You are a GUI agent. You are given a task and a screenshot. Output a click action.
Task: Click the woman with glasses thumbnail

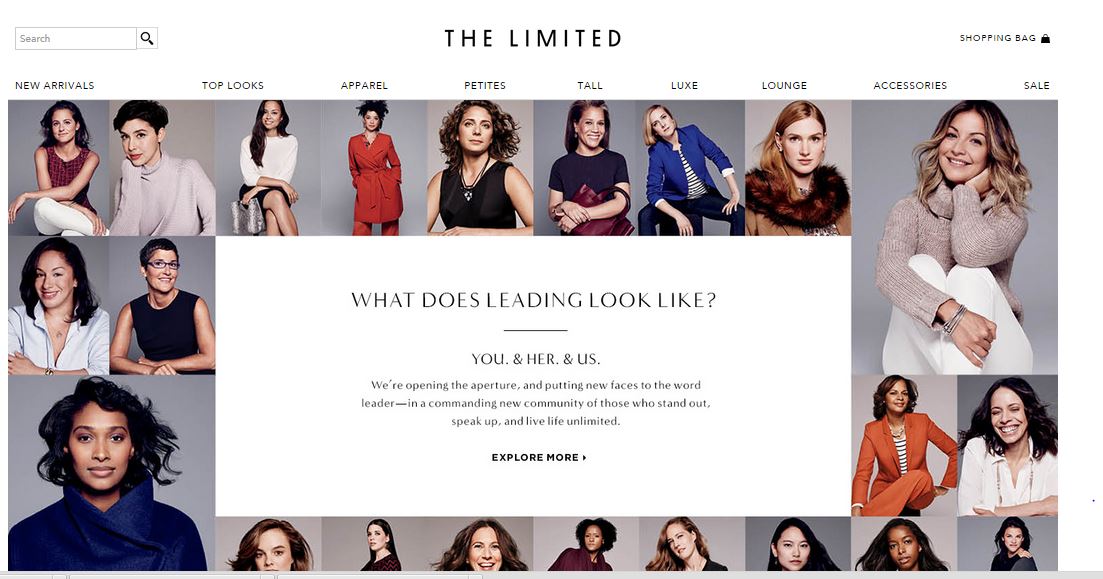[x=162, y=305]
